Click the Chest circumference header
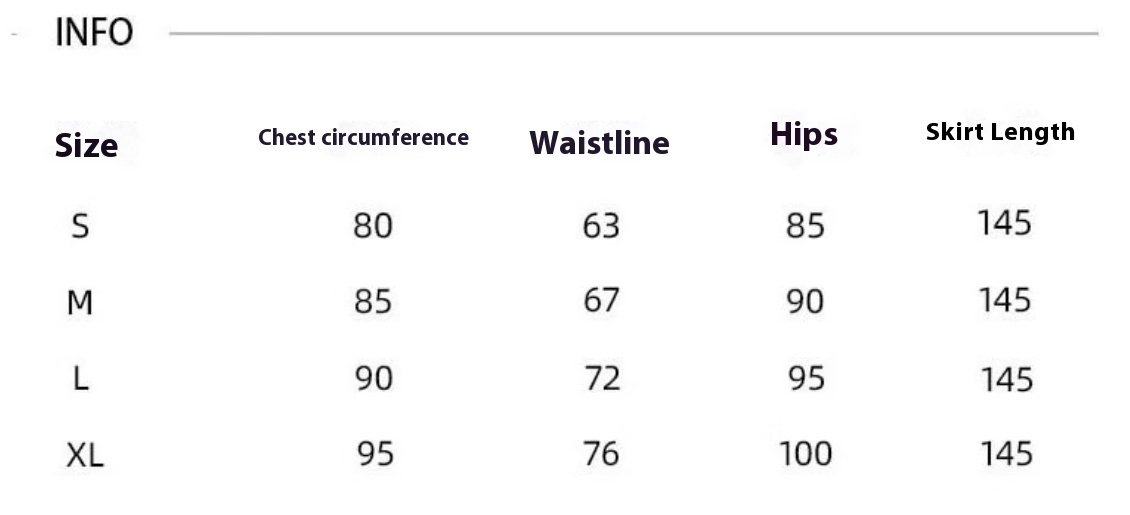The height and width of the screenshot is (515, 1130). 363,137
